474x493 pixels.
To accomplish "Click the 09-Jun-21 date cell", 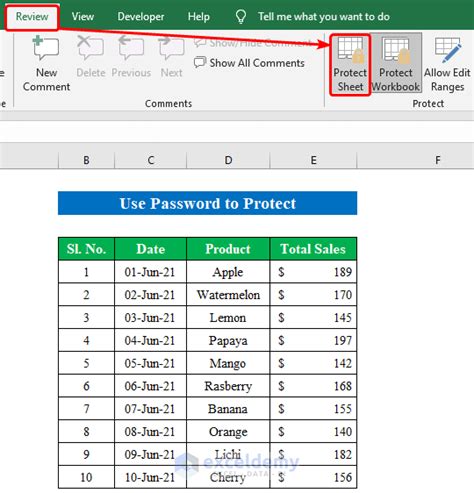I will tap(151, 455).
